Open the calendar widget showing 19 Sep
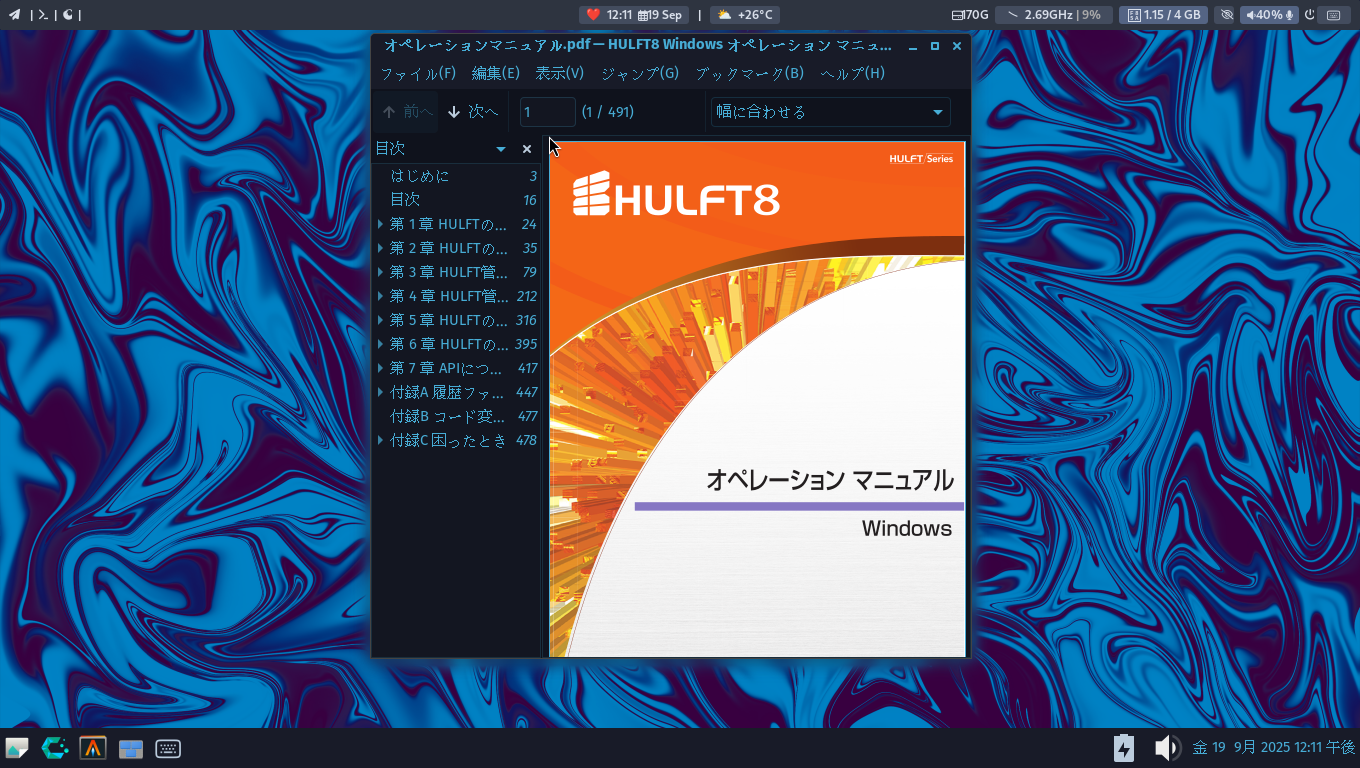The height and width of the screenshot is (768, 1360). tap(660, 15)
